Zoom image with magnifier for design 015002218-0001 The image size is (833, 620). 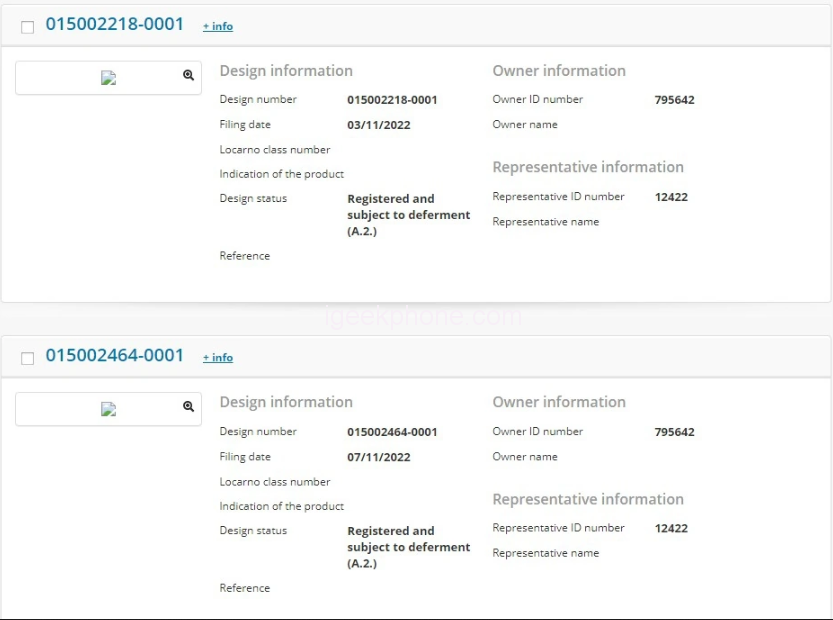[188, 75]
